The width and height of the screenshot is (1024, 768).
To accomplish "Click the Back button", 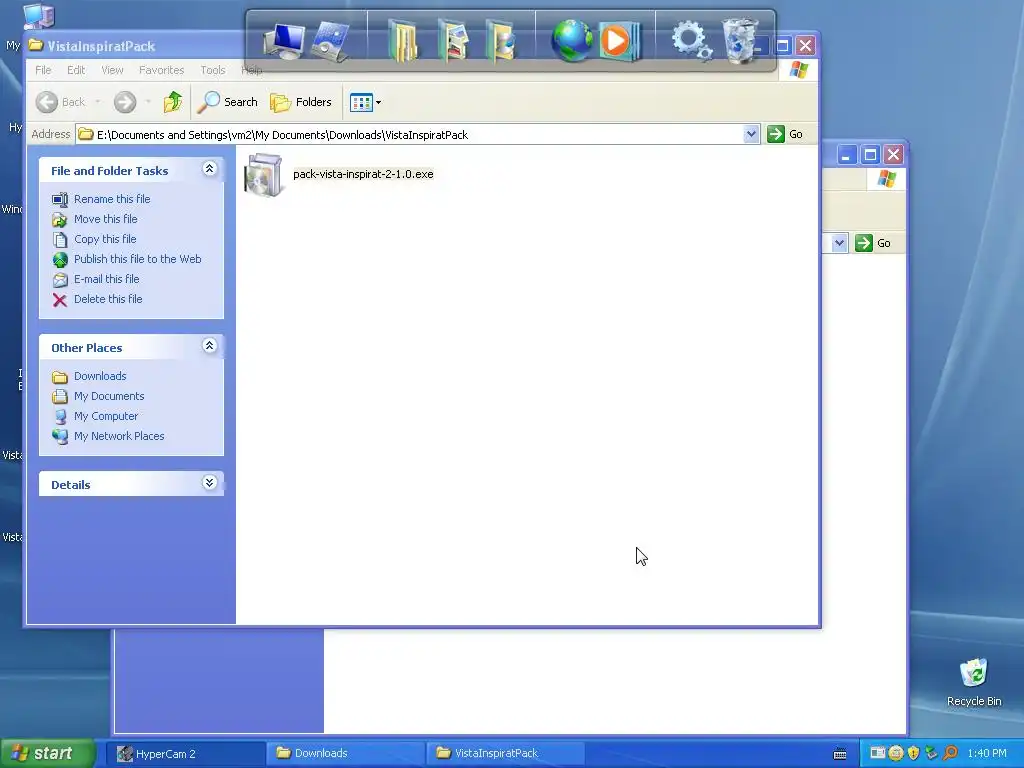I will (x=61, y=102).
